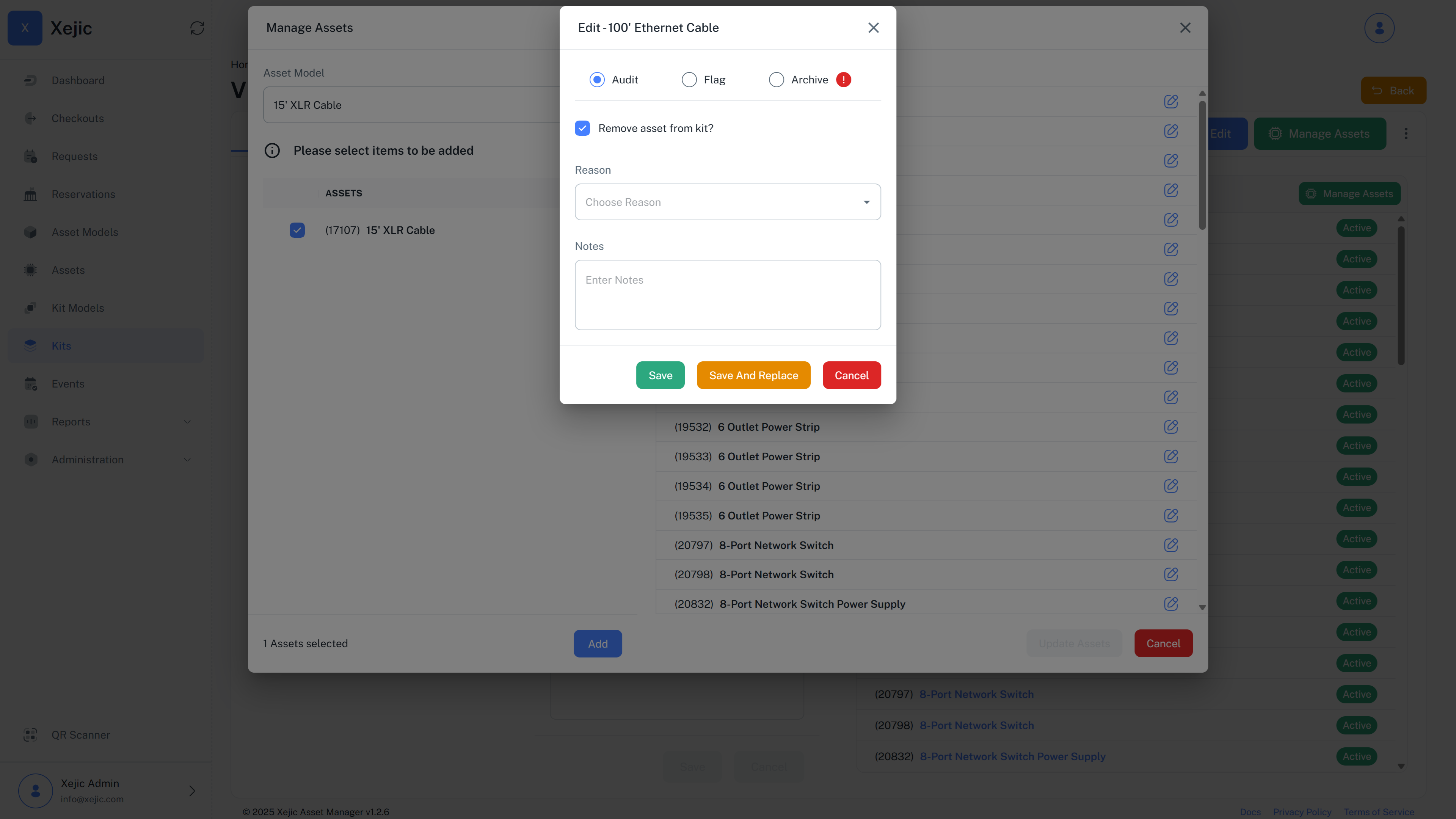Open the QR Scanner icon
The width and height of the screenshot is (1456, 819).
(30, 735)
